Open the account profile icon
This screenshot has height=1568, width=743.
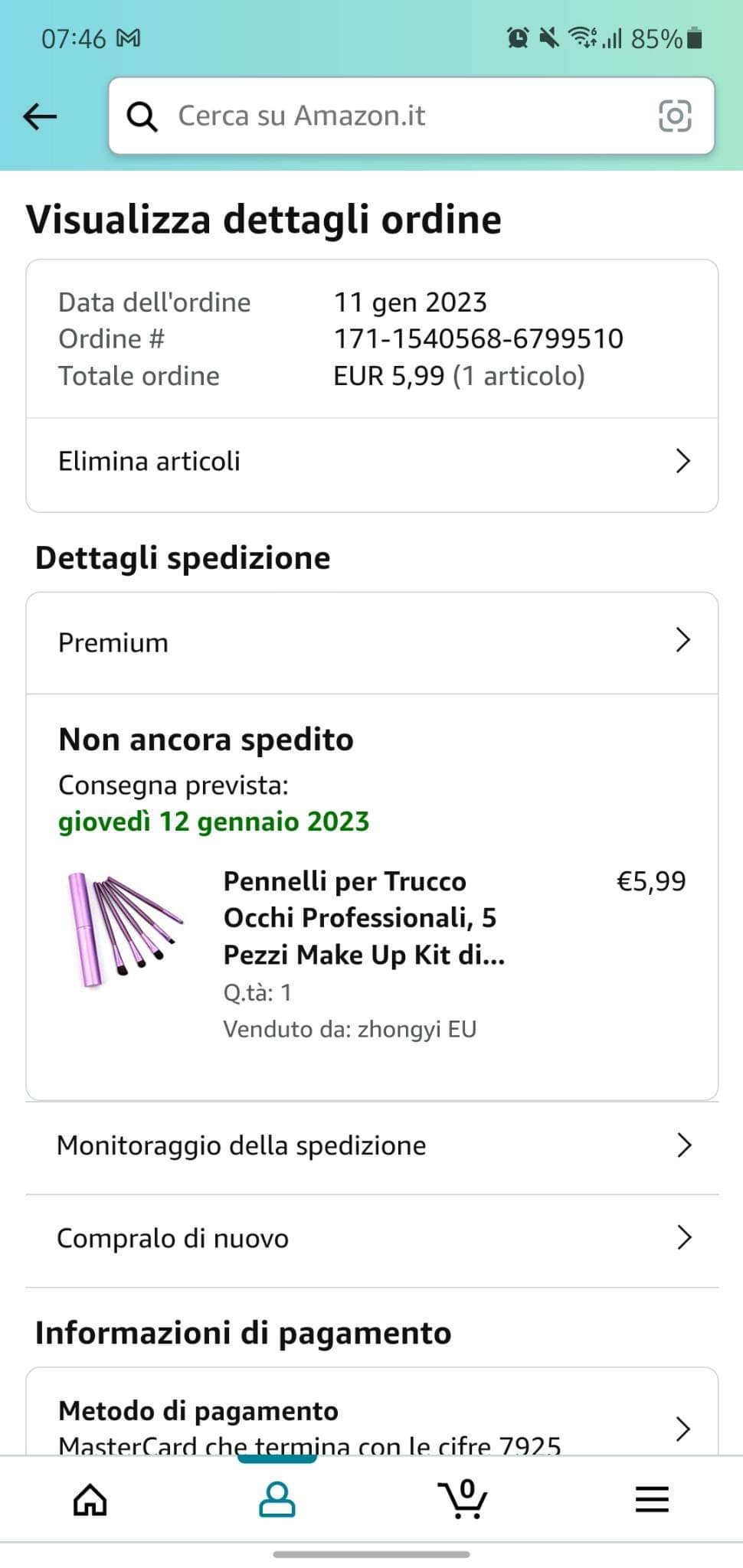(277, 1498)
